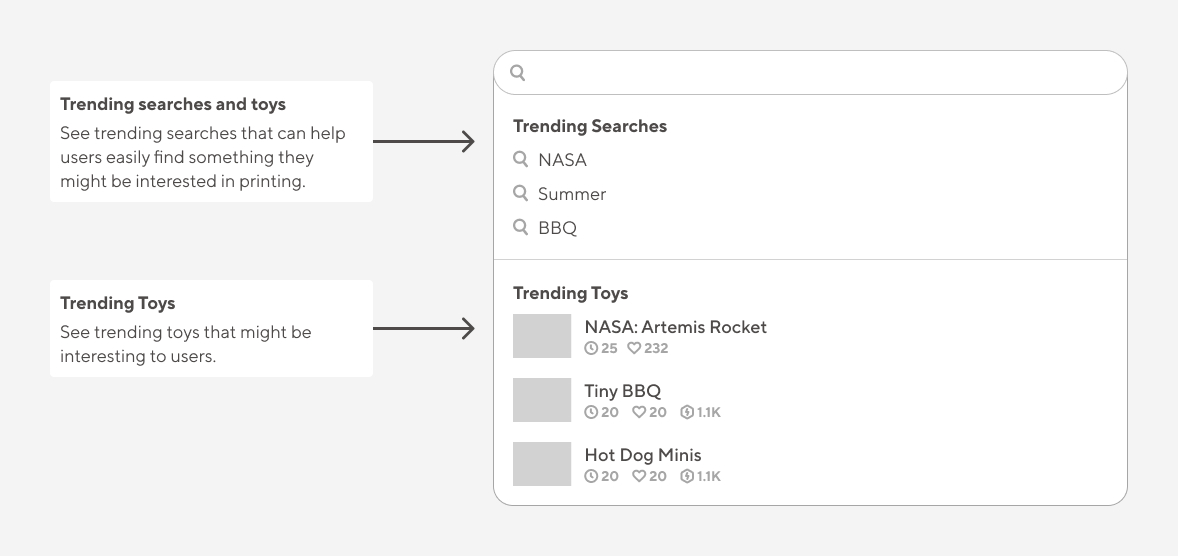The height and width of the screenshot is (556, 1178).
Task: Click the magnifier icon in search bar
Action: [x=518, y=73]
